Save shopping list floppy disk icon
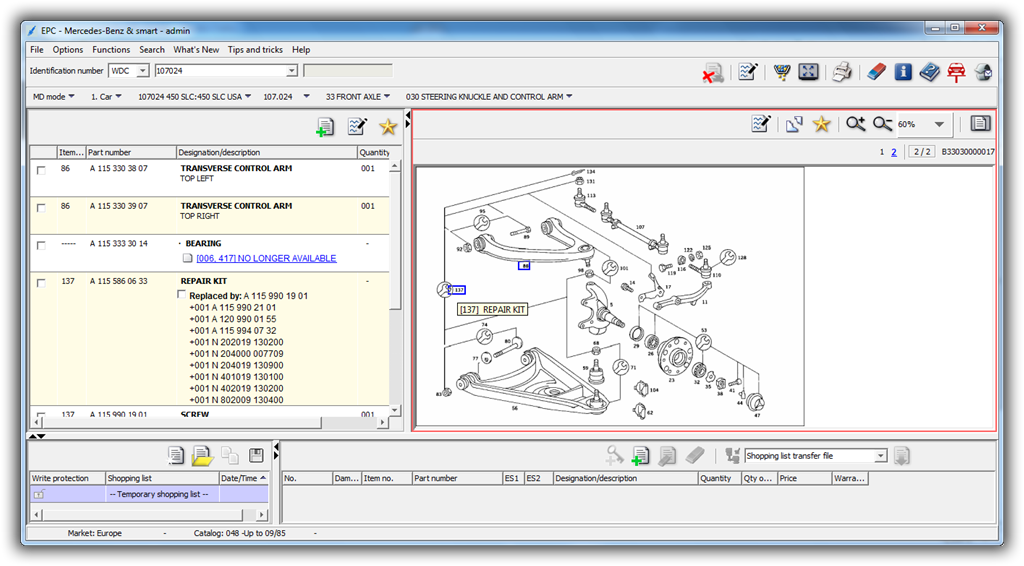Image resolution: width=1024 pixels, height=566 pixels. 256,455
